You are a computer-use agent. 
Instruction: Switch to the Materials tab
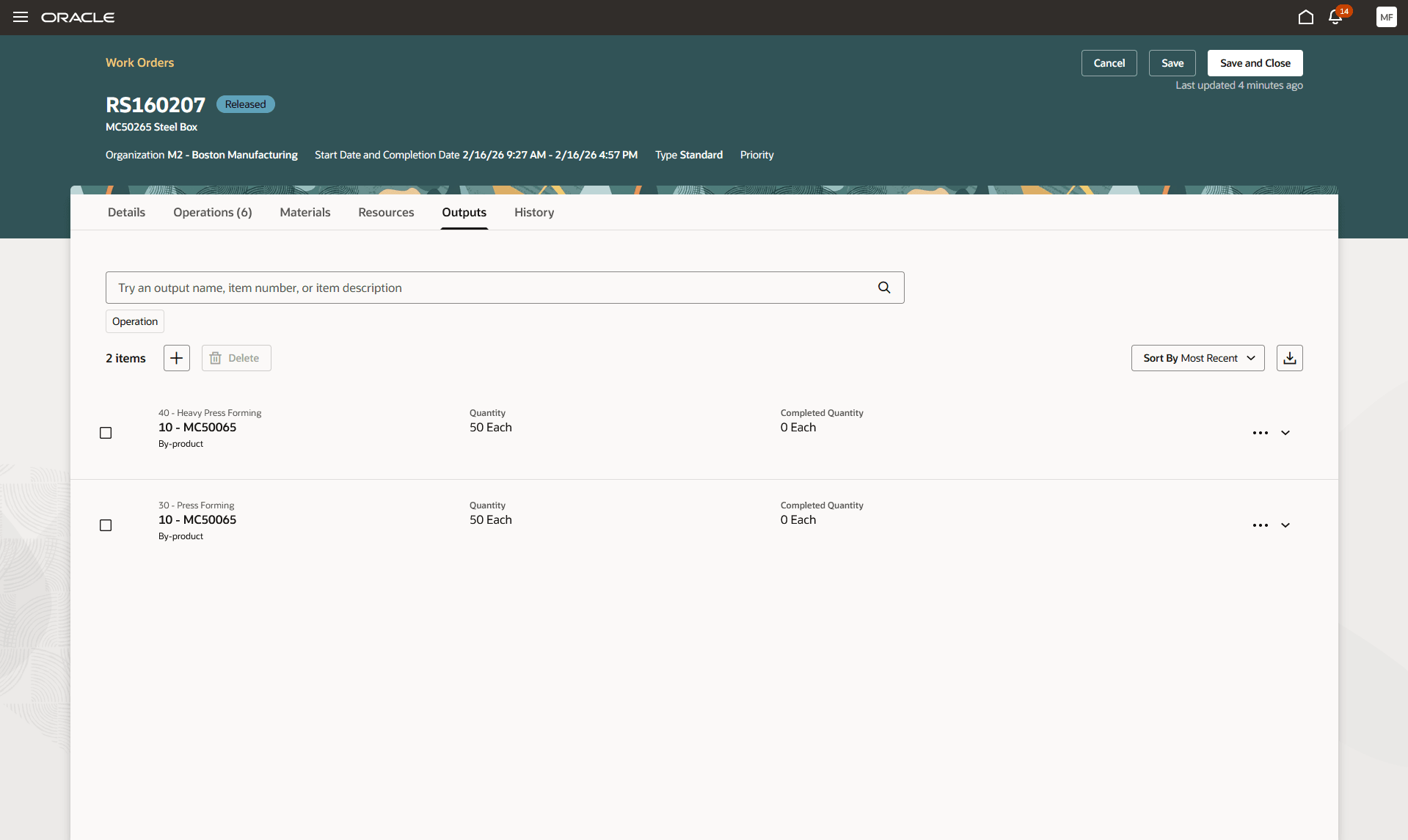(x=305, y=212)
